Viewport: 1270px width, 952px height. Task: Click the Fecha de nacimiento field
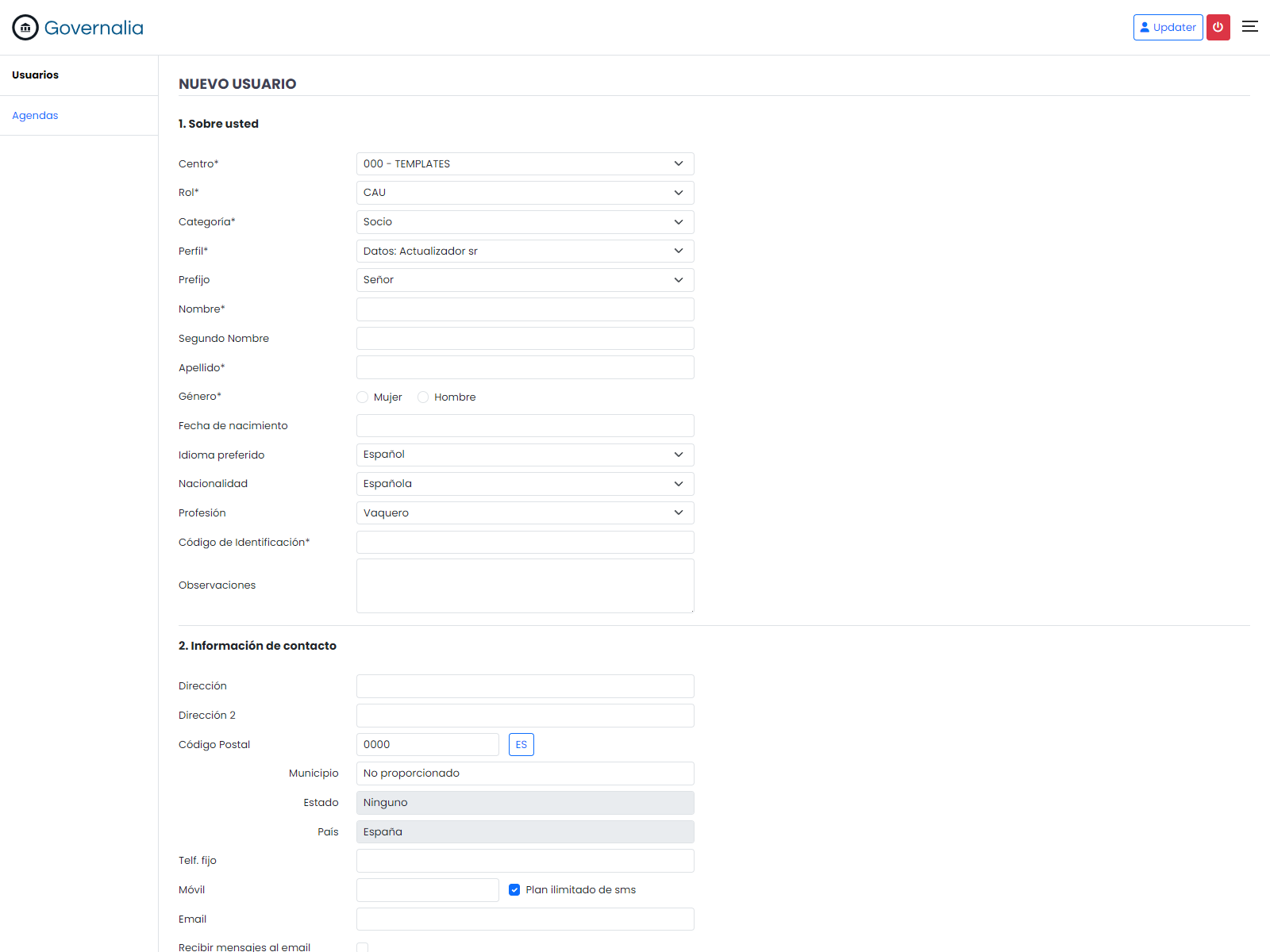pos(525,425)
